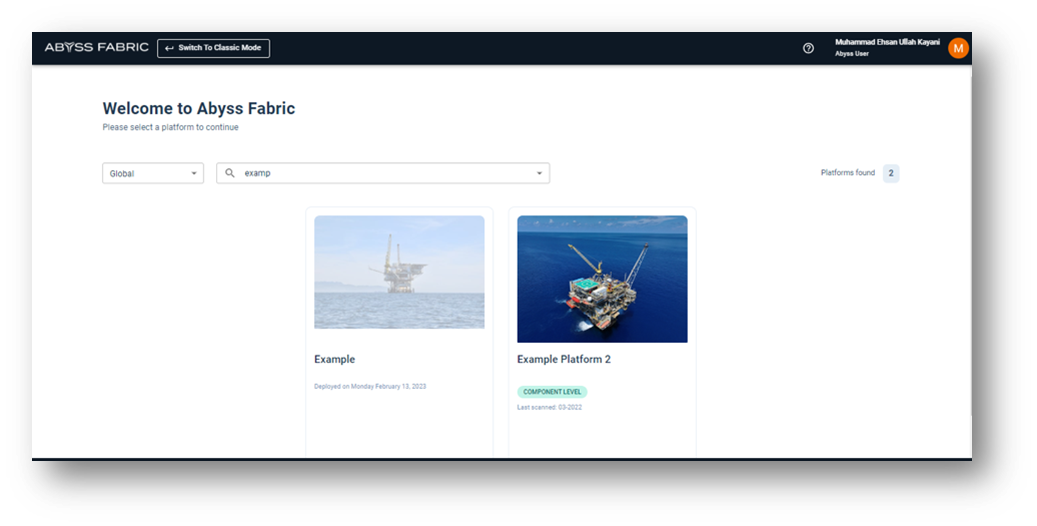
Task: Open the Example Platform 2 title
Action: [563, 359]
